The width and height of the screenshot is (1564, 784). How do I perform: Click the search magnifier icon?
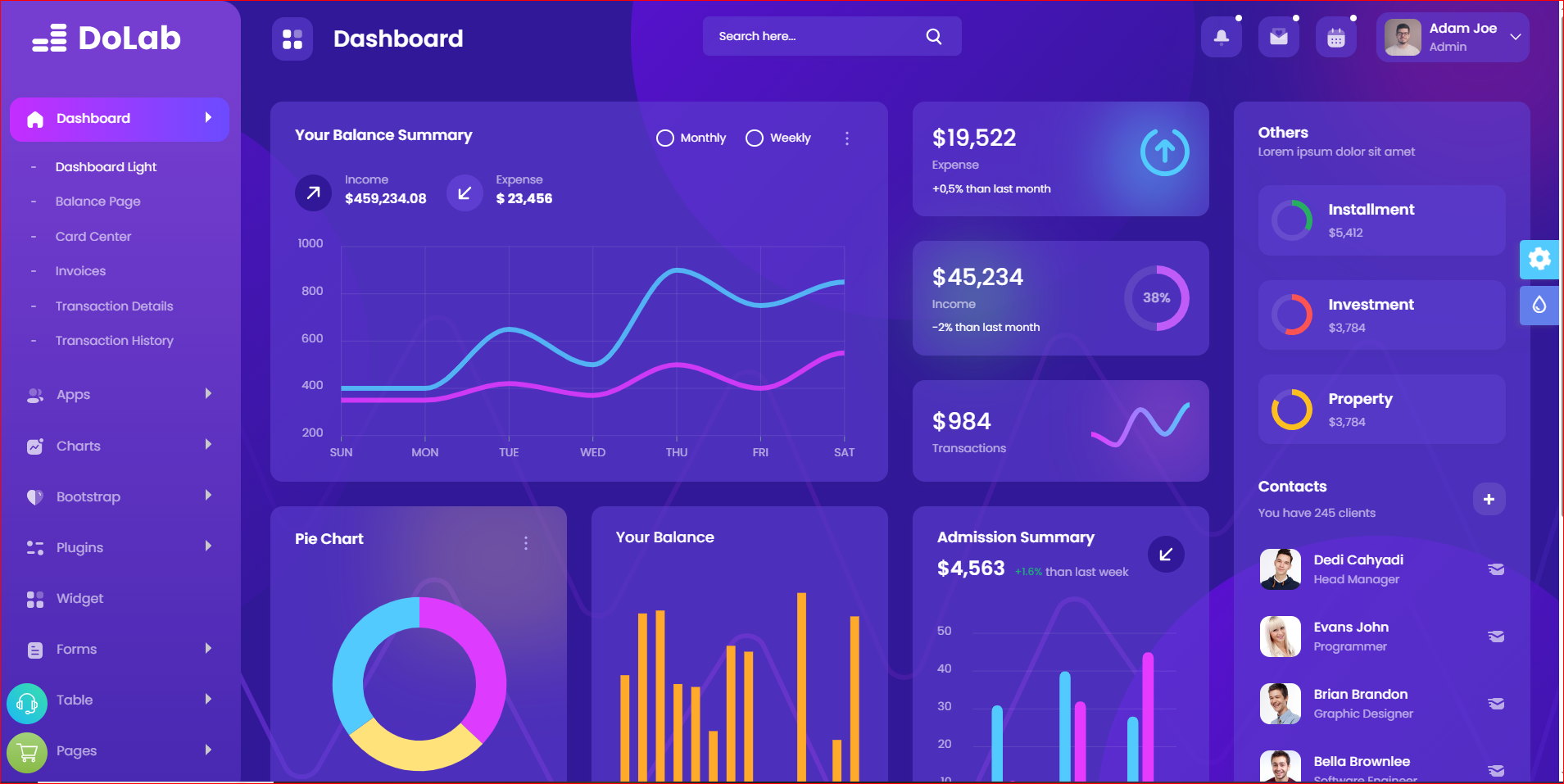click(x=933, y=37)
